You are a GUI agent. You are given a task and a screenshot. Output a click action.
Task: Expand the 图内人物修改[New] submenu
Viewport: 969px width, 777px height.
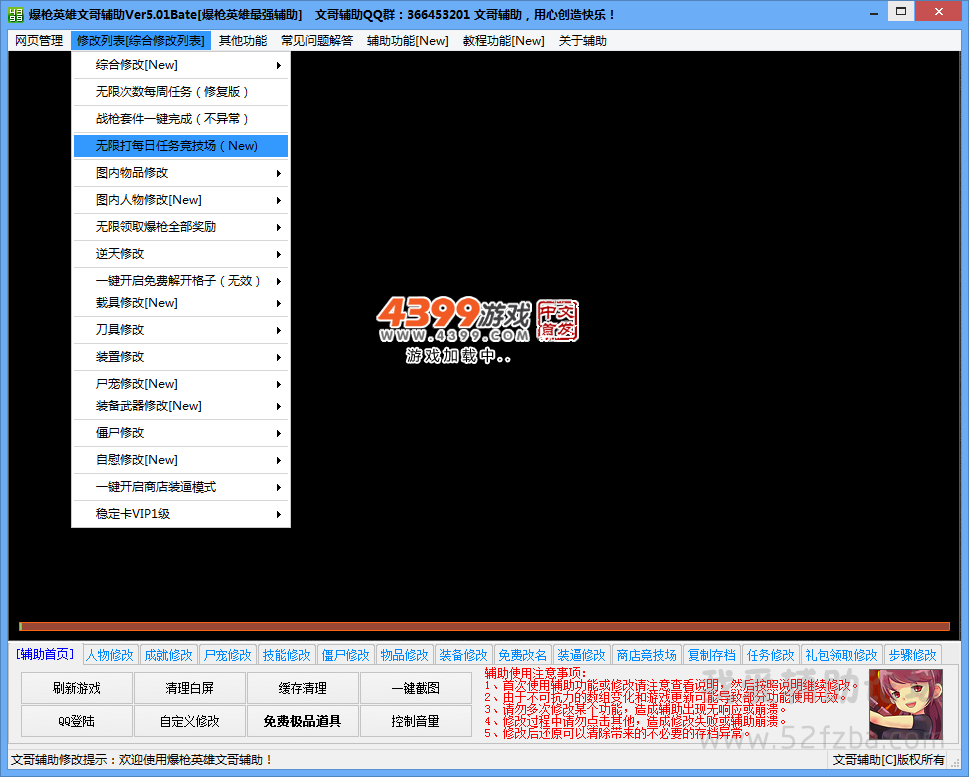click(181, 200)
